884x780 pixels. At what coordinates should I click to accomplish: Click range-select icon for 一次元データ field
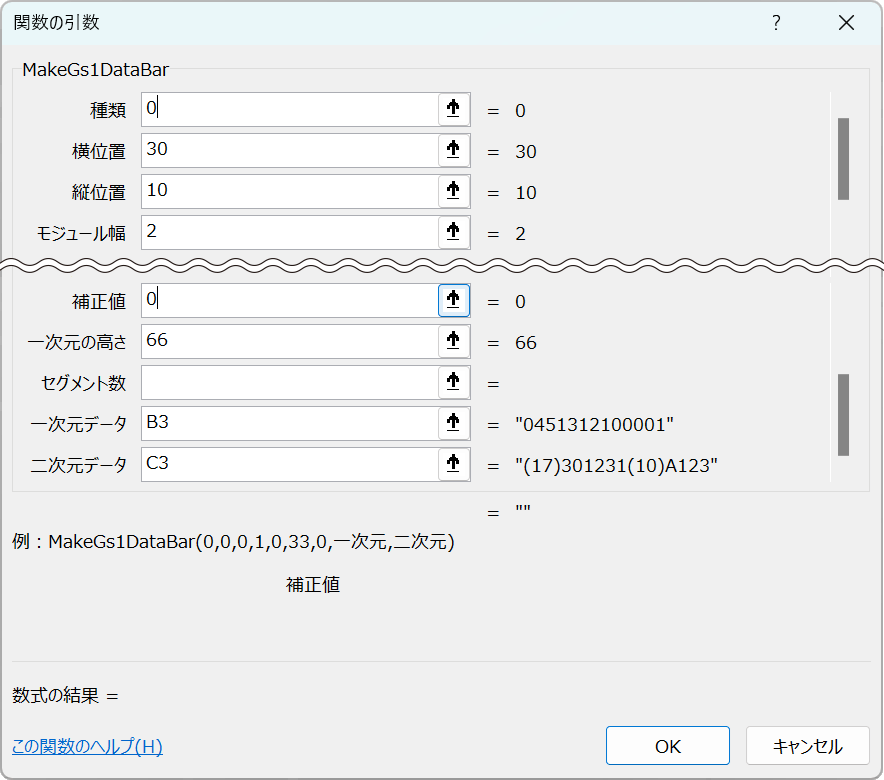point(454,424)
